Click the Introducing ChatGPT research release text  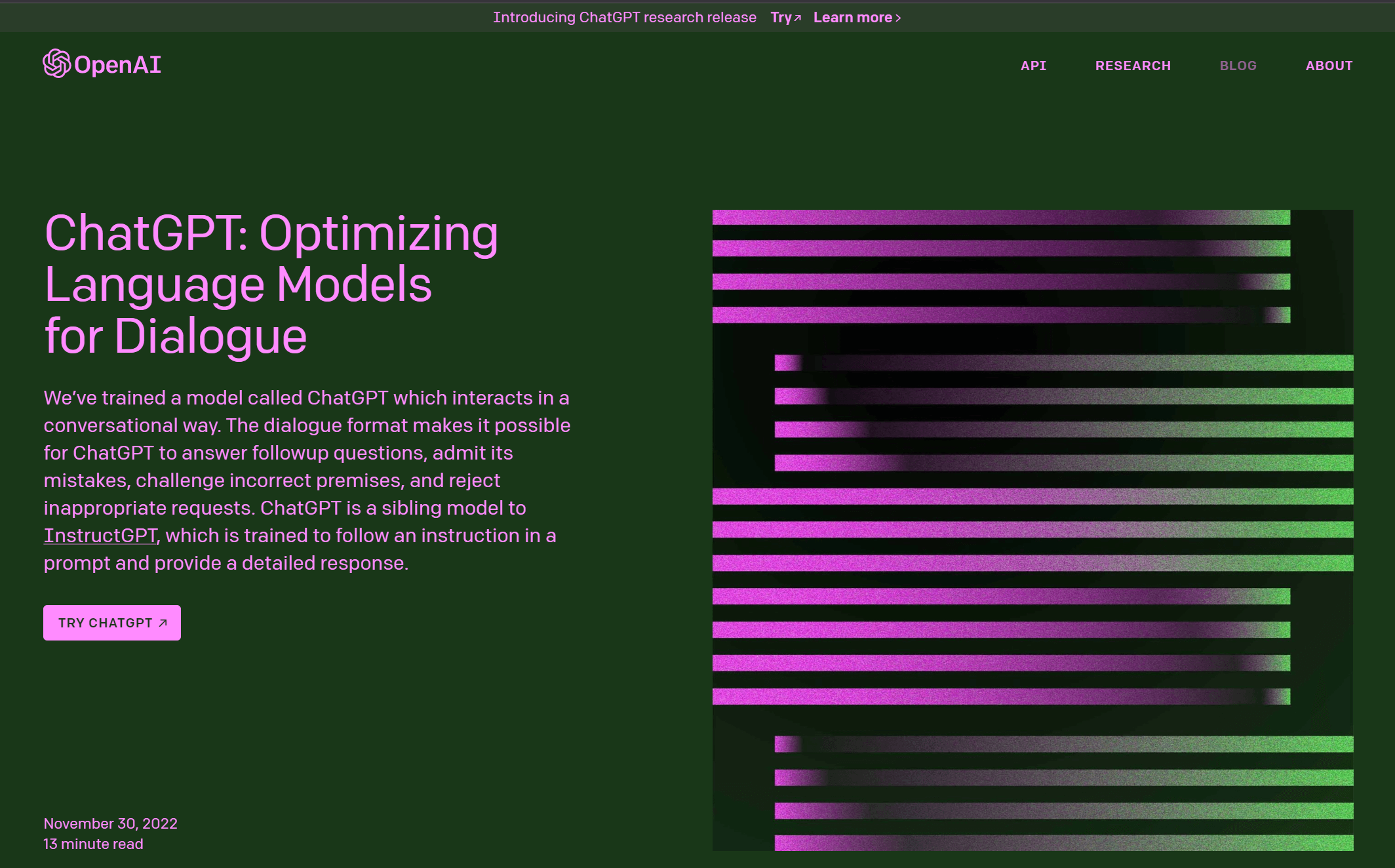pyautogui.click(x=624, y=18)
